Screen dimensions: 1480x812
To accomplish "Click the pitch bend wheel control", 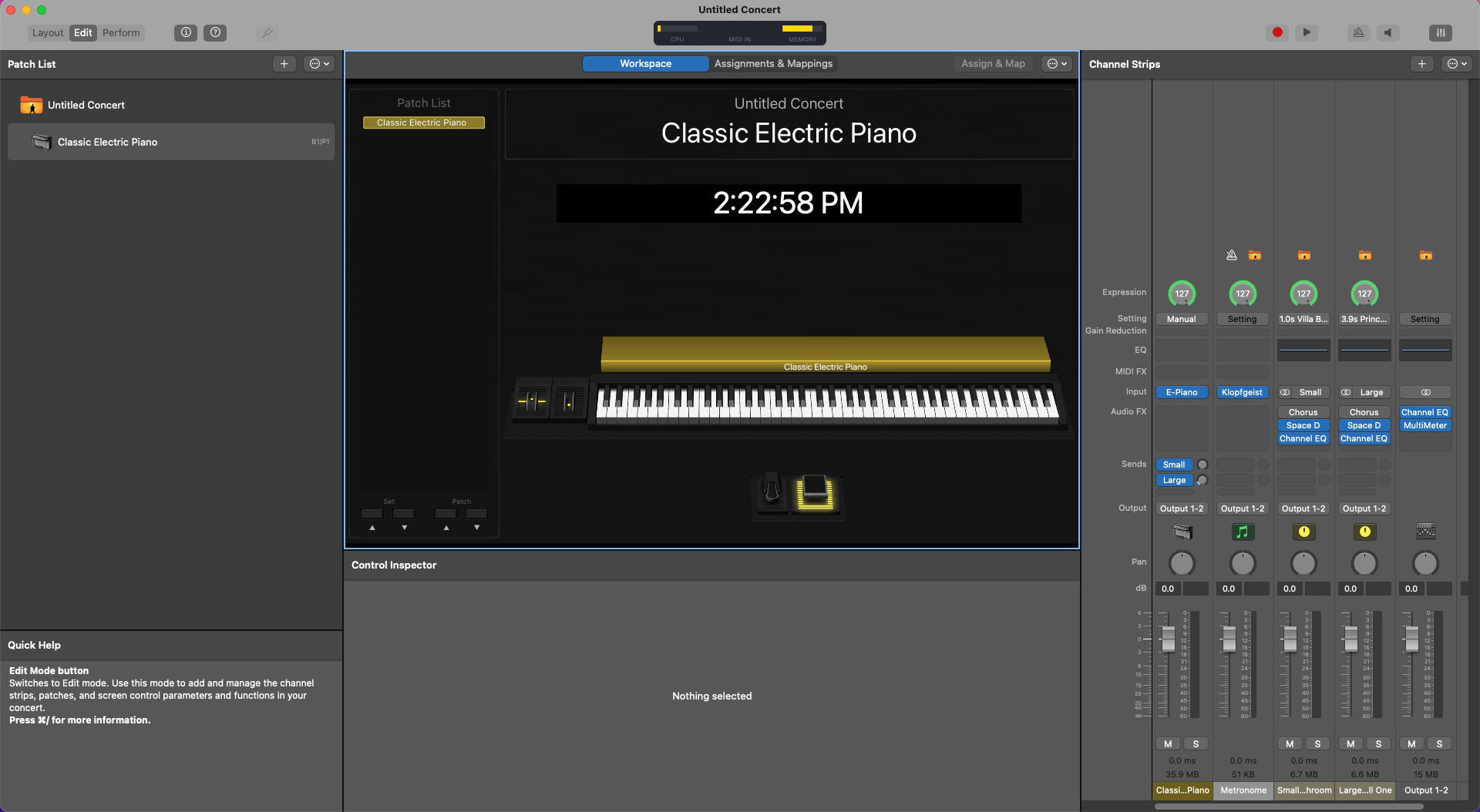I will point(532,401).
